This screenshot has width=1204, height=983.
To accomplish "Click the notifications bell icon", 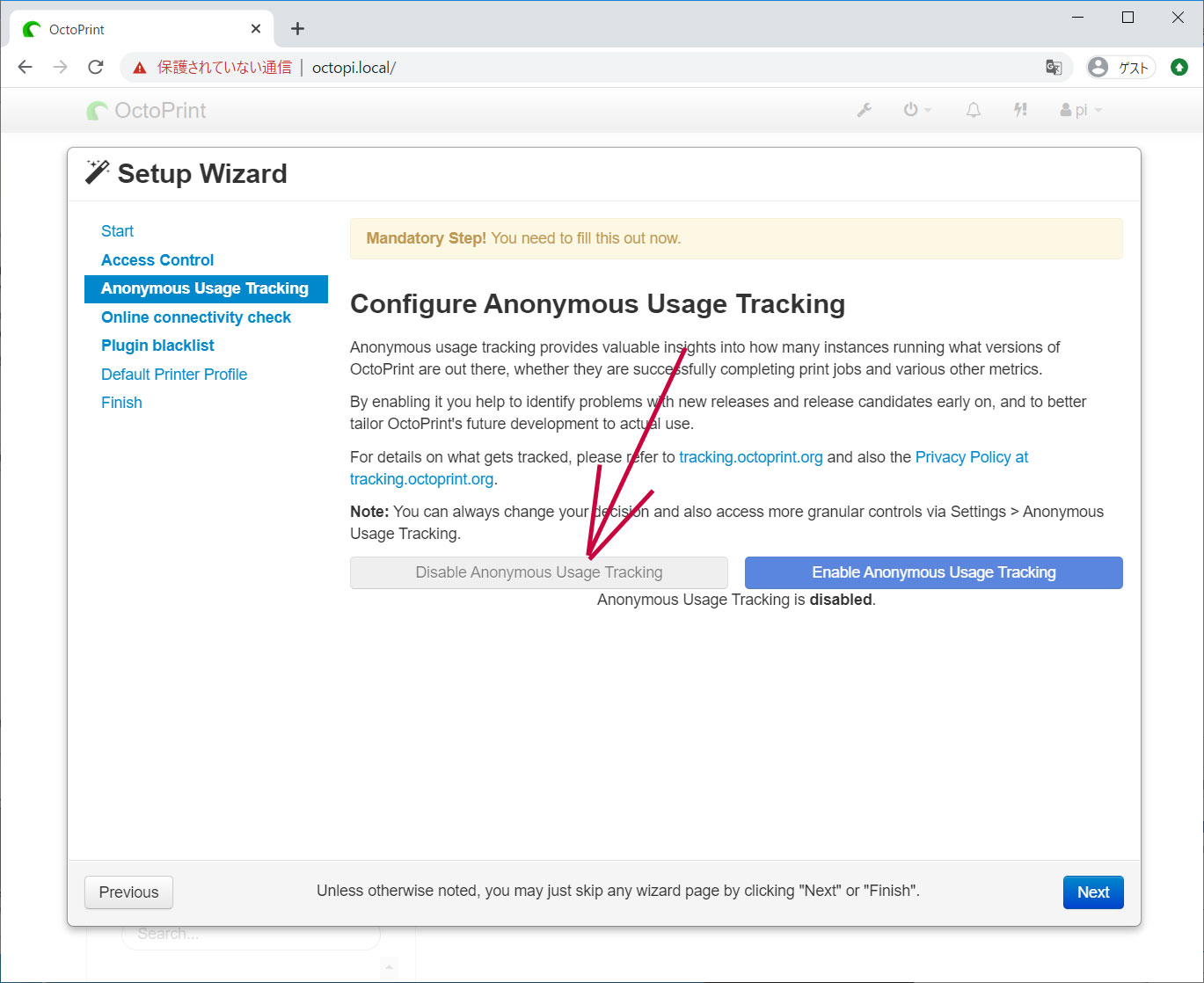I will click(974, 110).
